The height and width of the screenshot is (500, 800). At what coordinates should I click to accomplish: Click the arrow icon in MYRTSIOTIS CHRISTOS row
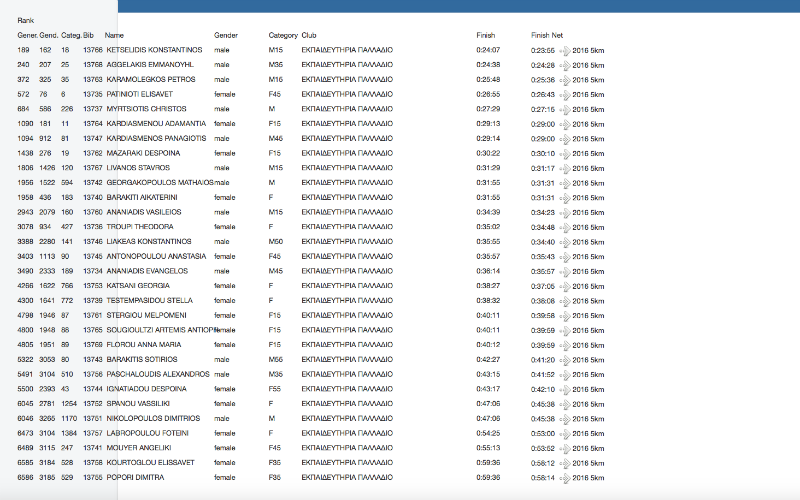point(565,110)
